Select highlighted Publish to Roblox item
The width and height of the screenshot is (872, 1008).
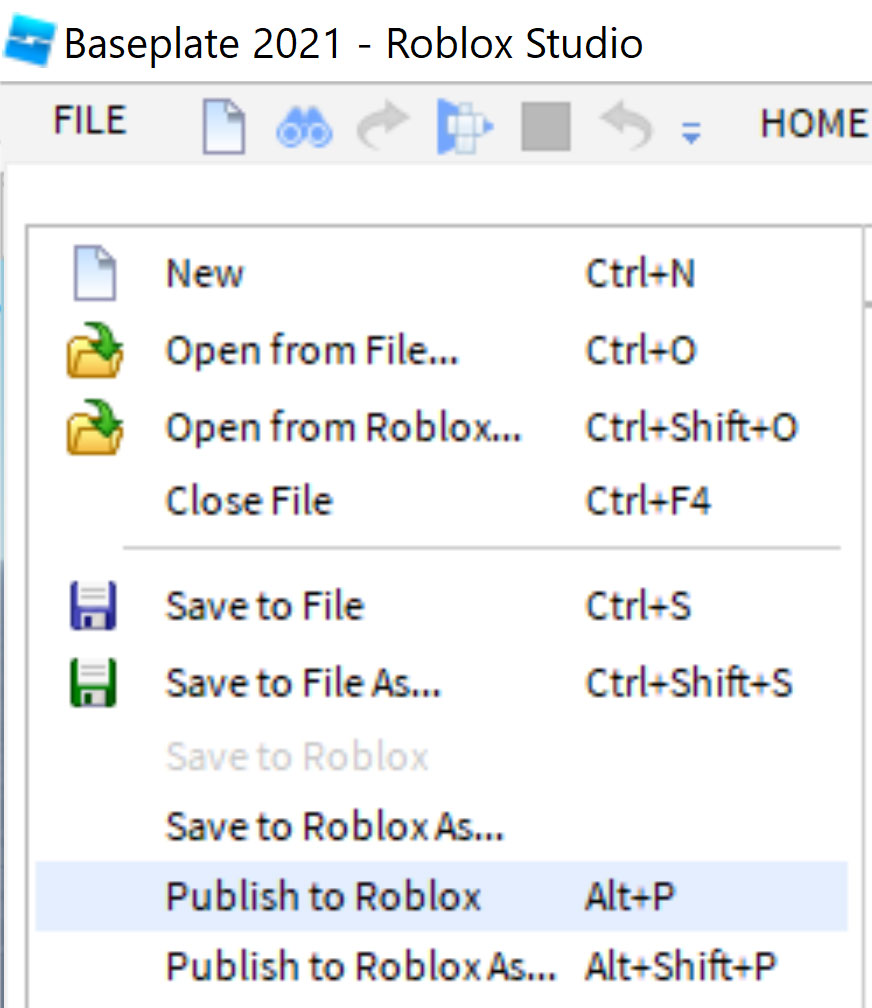point(441,896)
